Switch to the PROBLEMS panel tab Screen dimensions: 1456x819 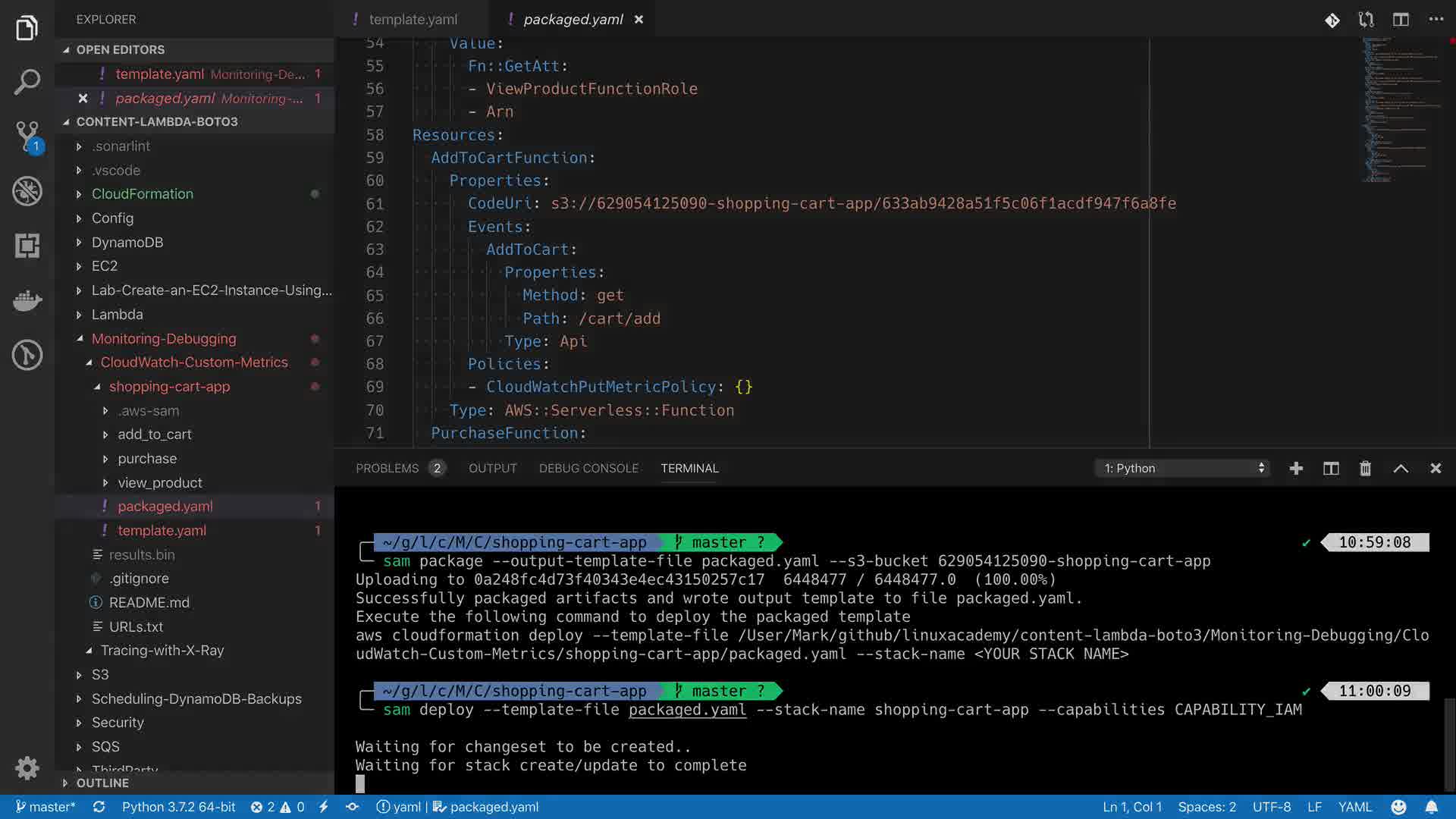click(x=387, y=469)
